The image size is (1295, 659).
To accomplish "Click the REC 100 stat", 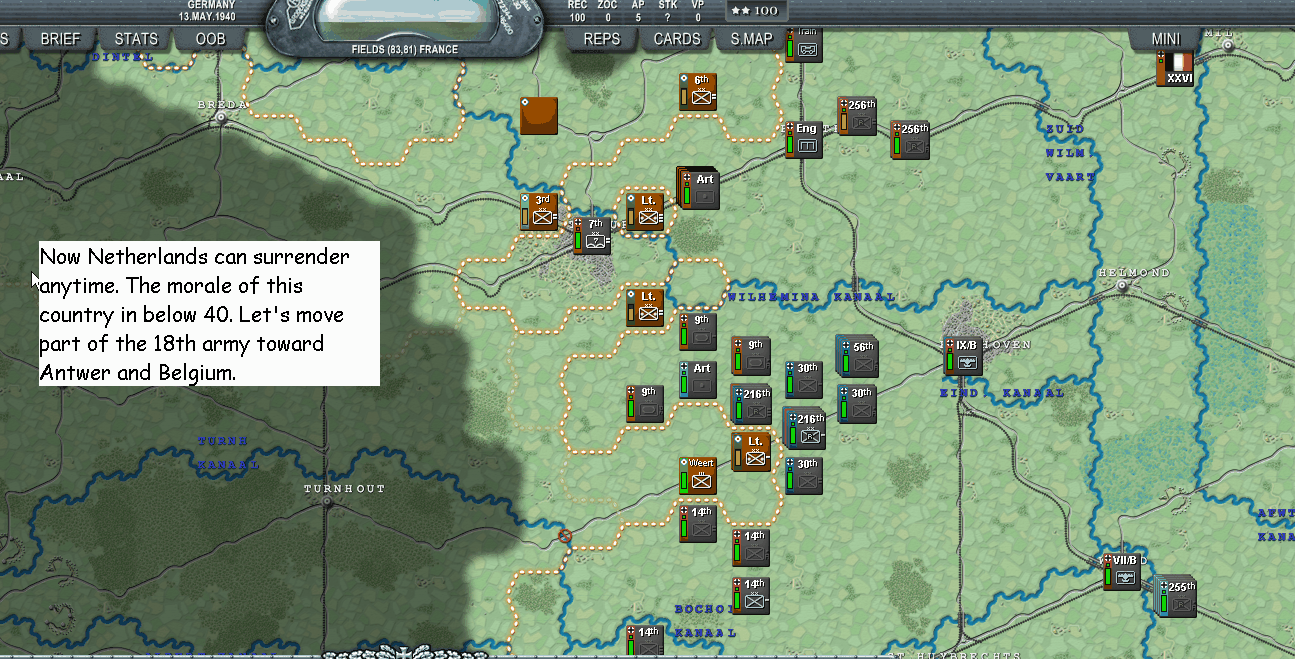I will click(578, 10).
